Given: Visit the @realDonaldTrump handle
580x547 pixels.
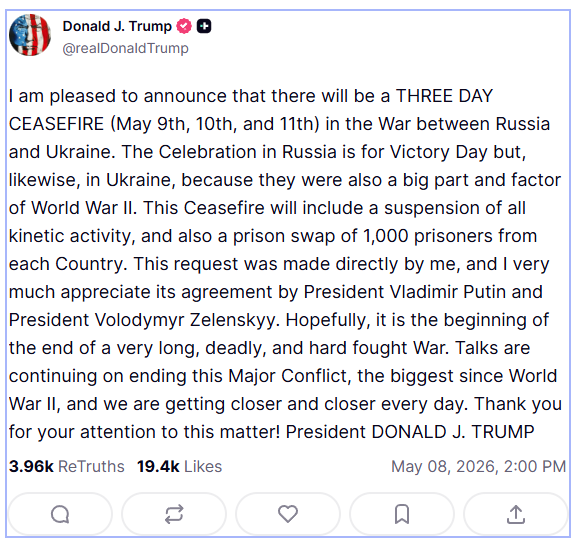Looking at the screenshot, I should click(x=125, y=48).
